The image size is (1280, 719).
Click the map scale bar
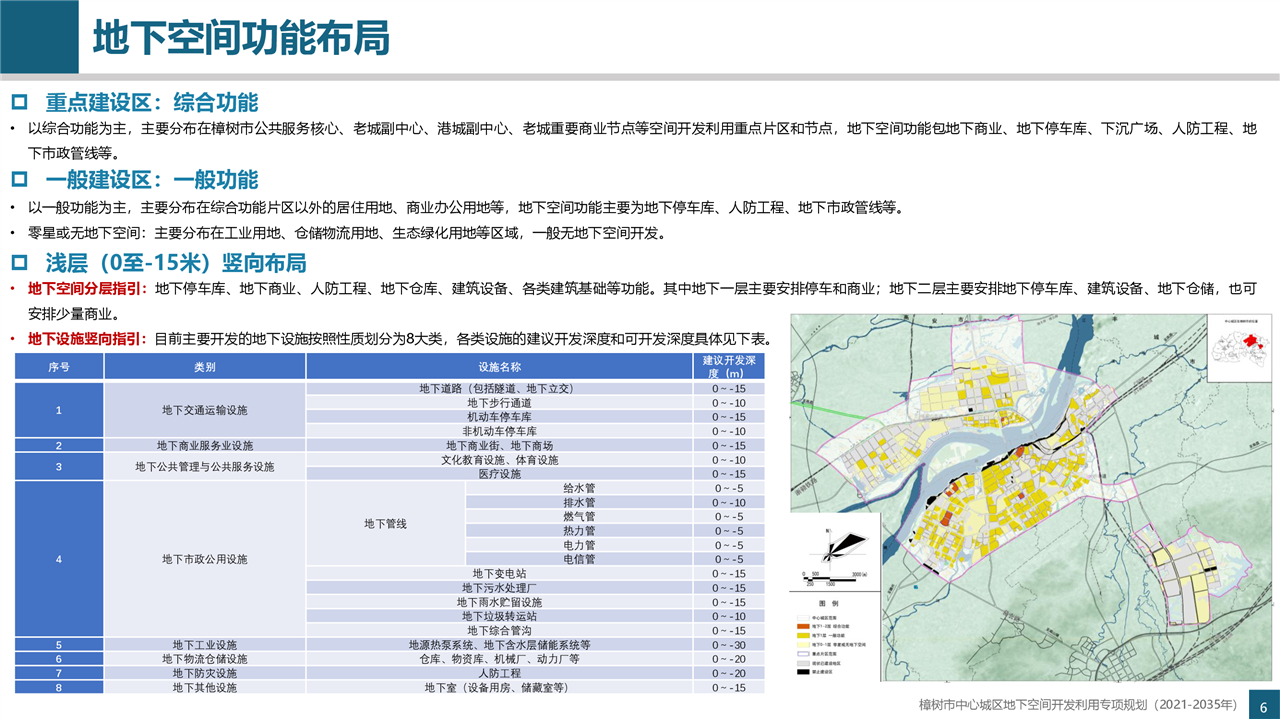pos(832,579)
